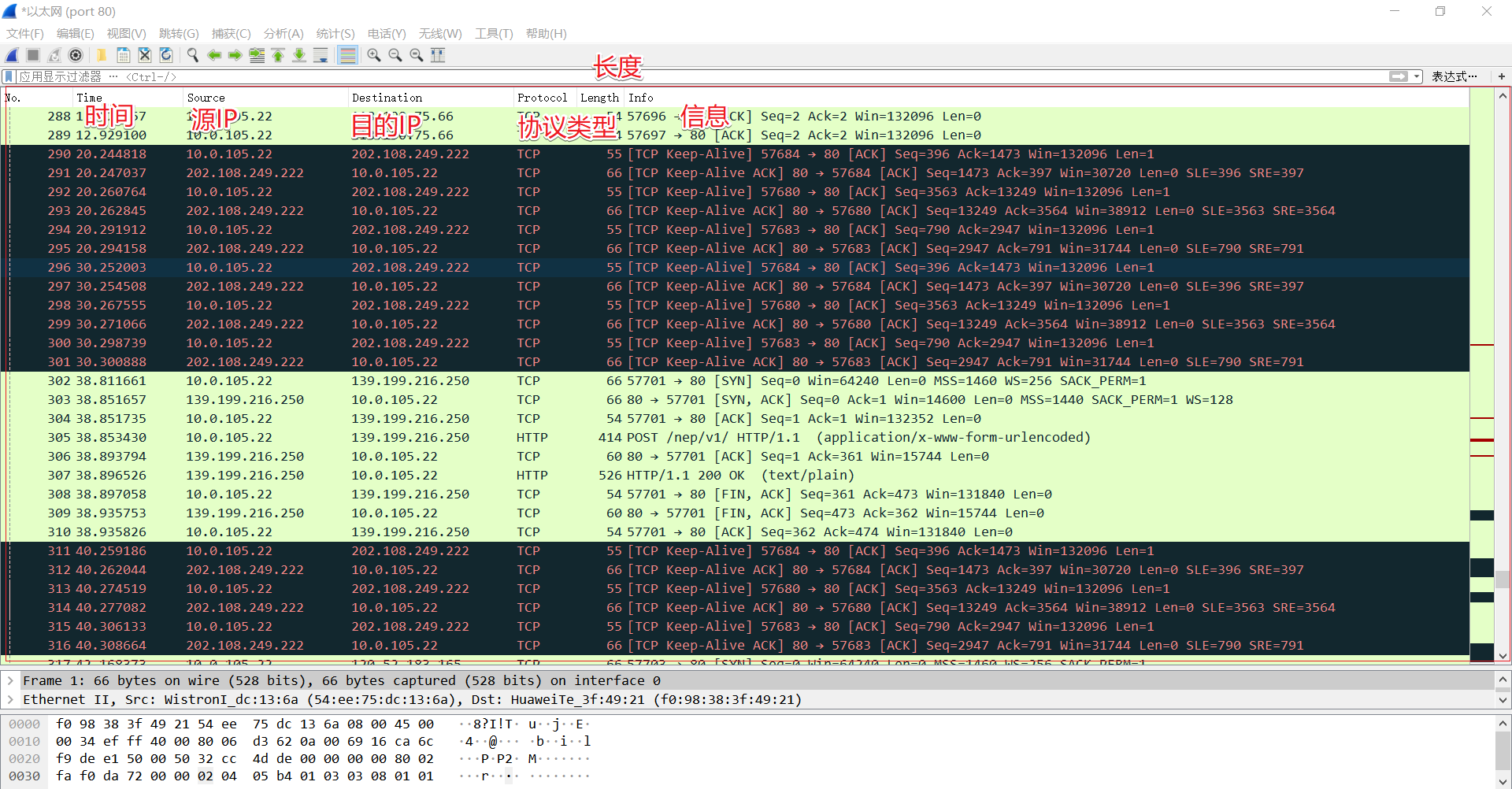Restart the current capture
This screenshot has height=789, width=1512.
pos(54,55)
